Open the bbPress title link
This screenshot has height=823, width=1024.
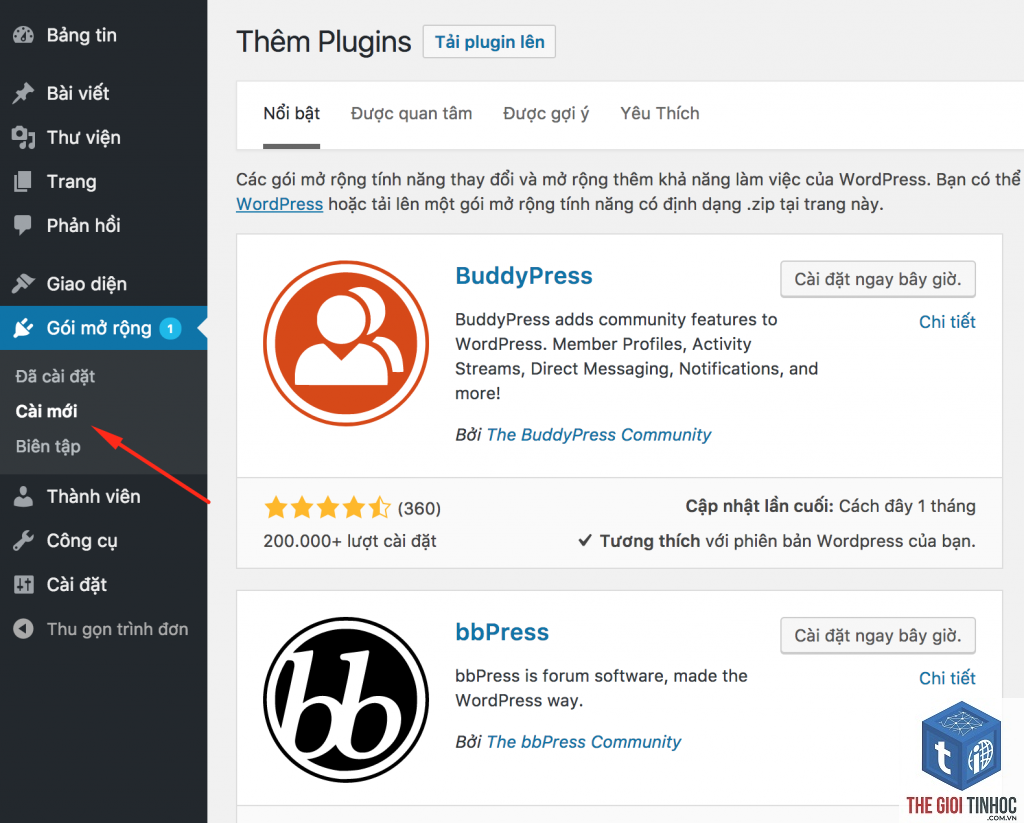pos(502,632)
